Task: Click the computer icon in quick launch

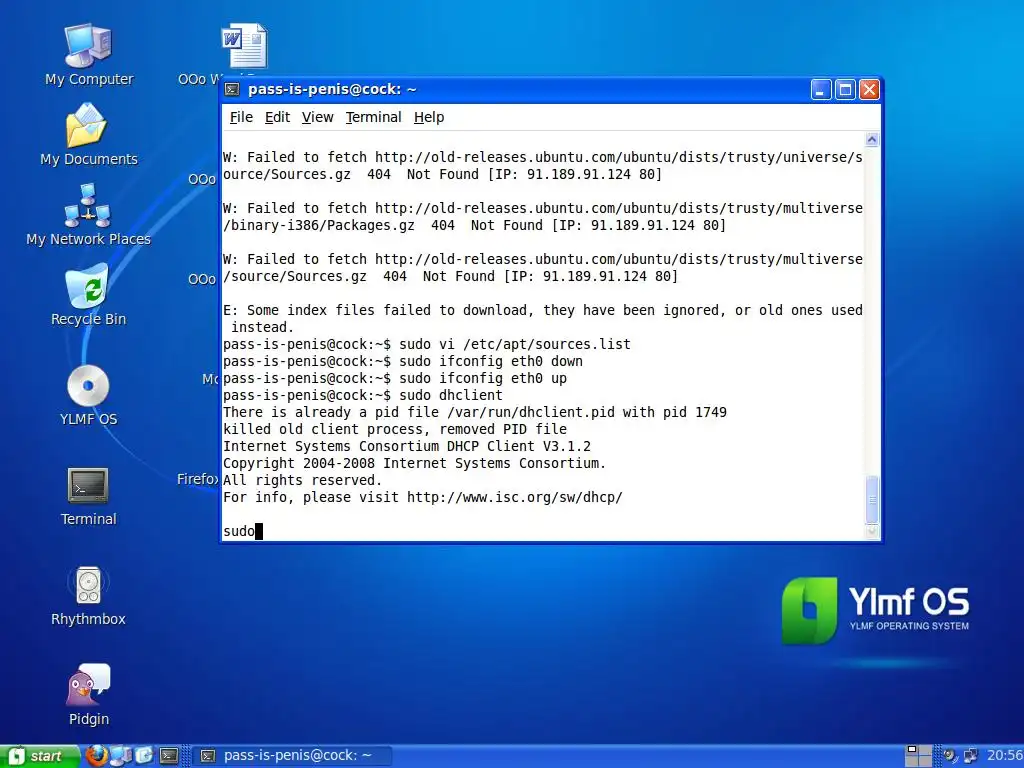Action: [x=121, y=756]
